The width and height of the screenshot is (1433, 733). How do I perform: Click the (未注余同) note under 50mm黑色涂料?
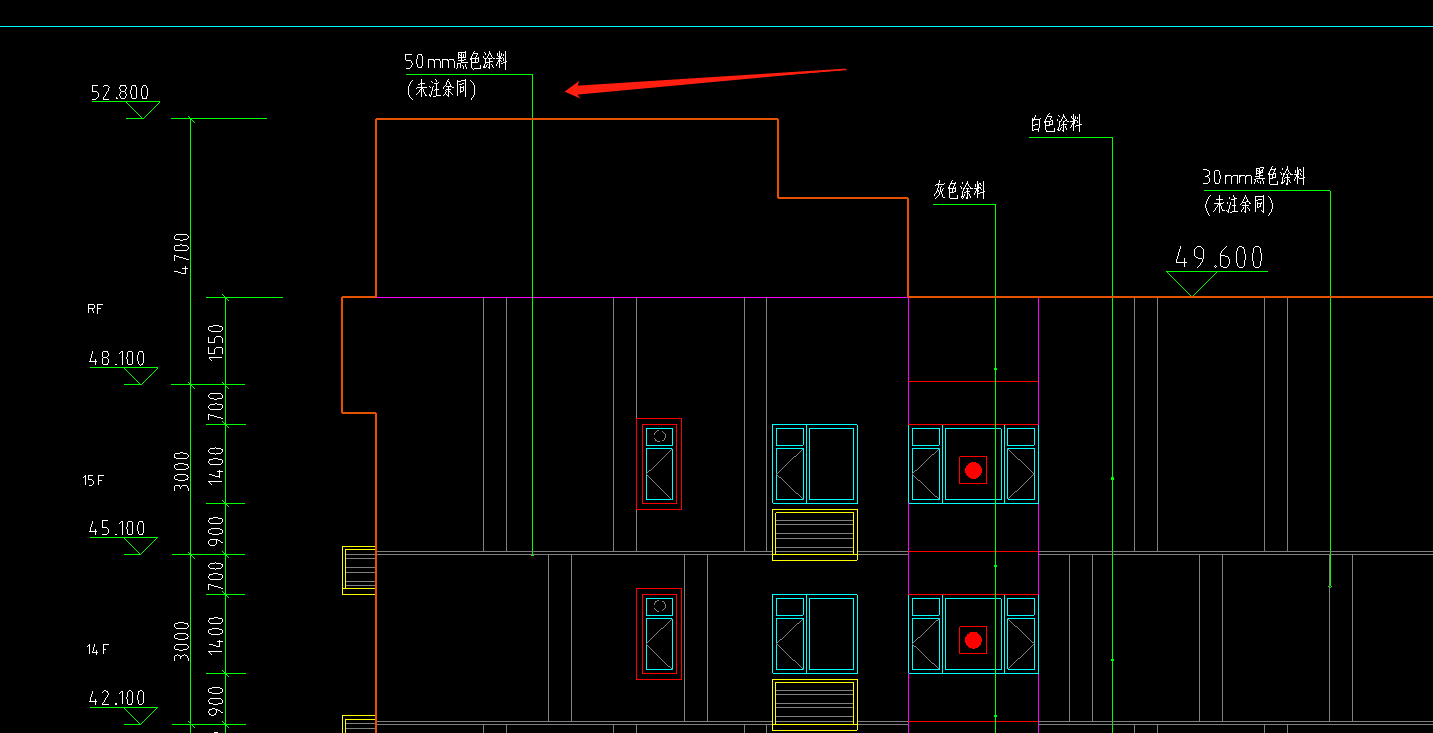pyautogui.click(x=441, y=89)
